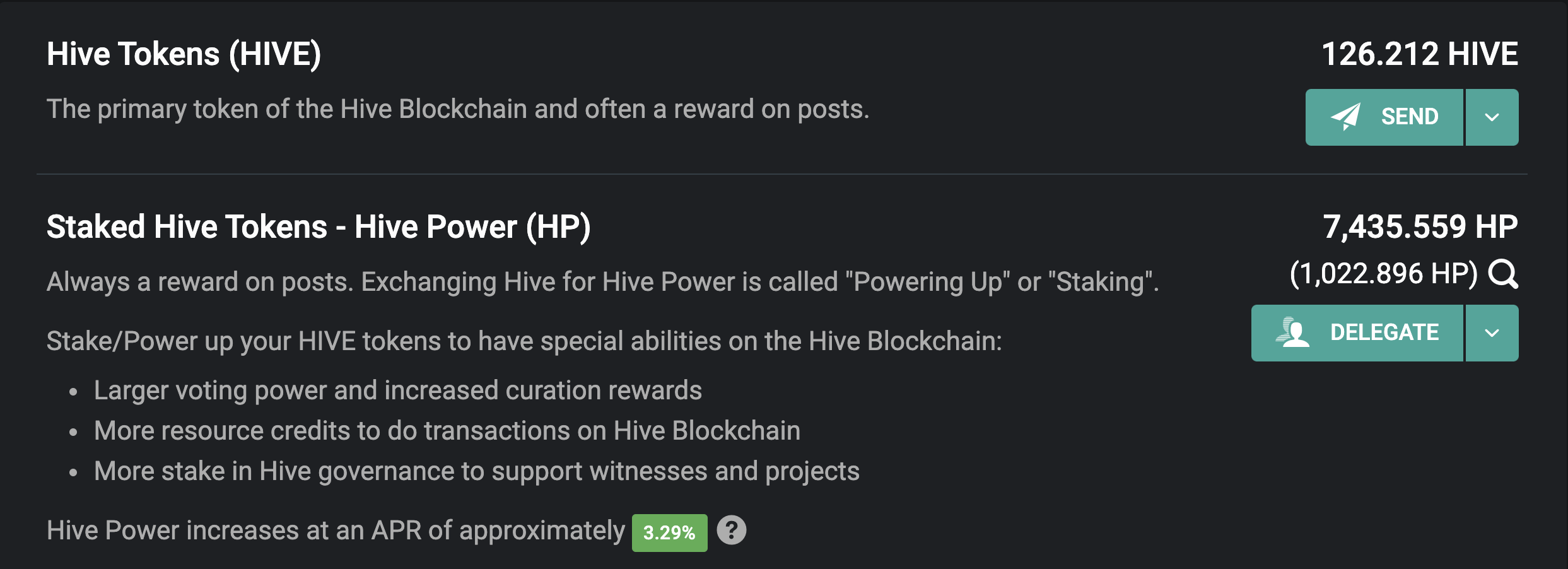Click the green 3.29% APR badge
The image size is (1568, 569).
click(669, 533)
